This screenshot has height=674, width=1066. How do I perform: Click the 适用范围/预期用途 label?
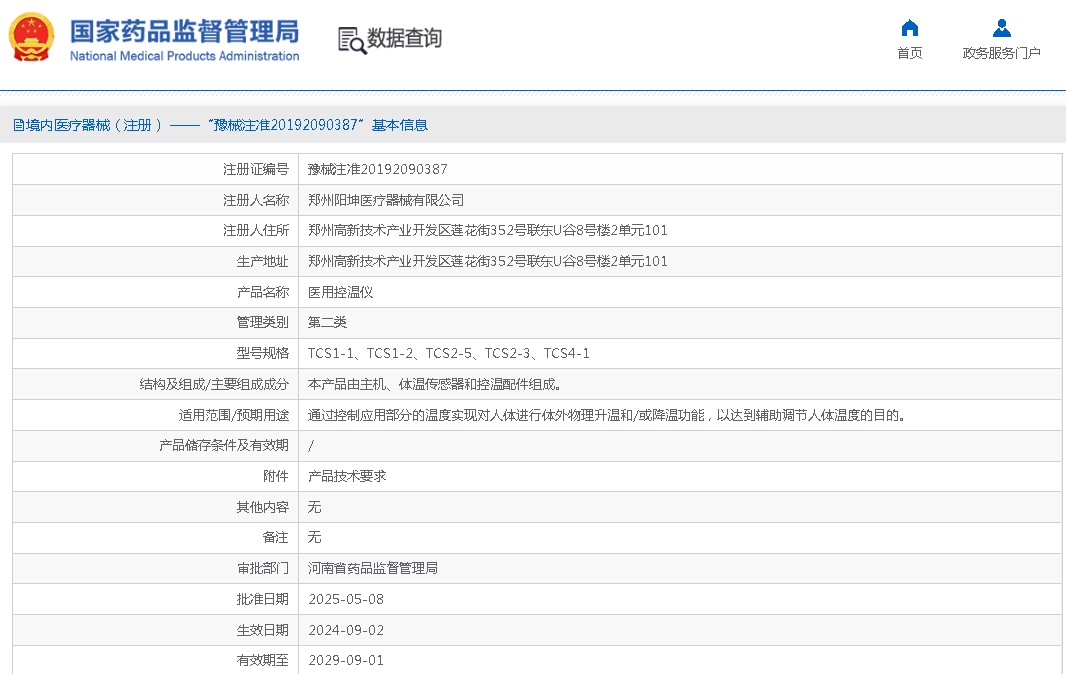[234, 415]
